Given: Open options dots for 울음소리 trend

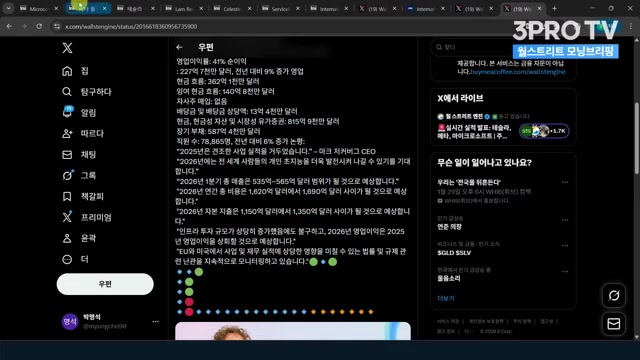Looking at the screenshot, I should pos(565,271).
